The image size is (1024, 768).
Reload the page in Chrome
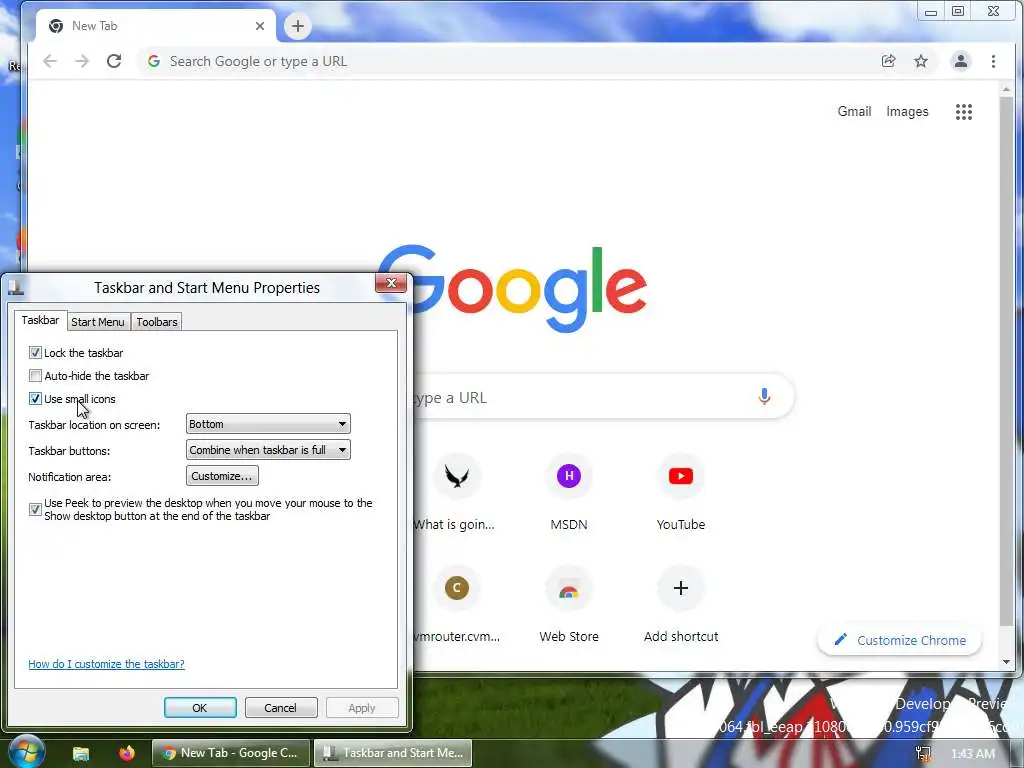pyautogui.click(x=114, y=61)
